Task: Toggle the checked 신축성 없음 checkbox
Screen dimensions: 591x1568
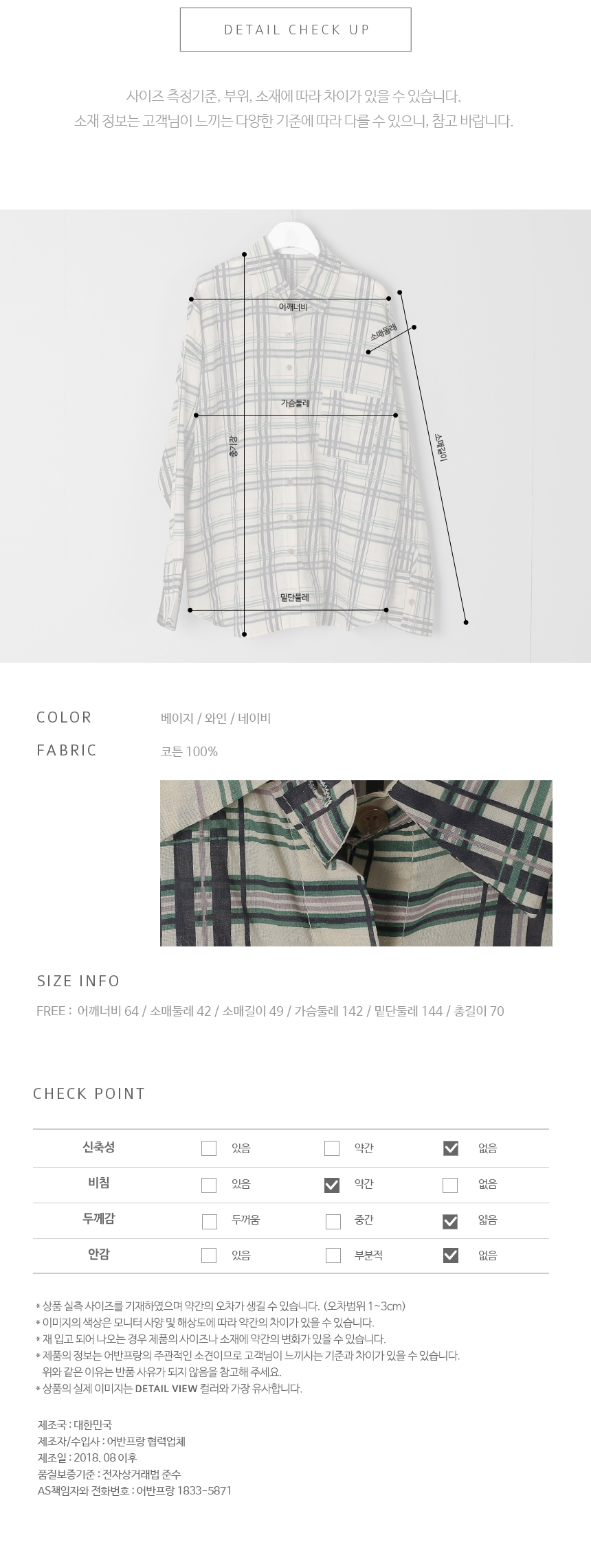Action: tap(451, 1148)
